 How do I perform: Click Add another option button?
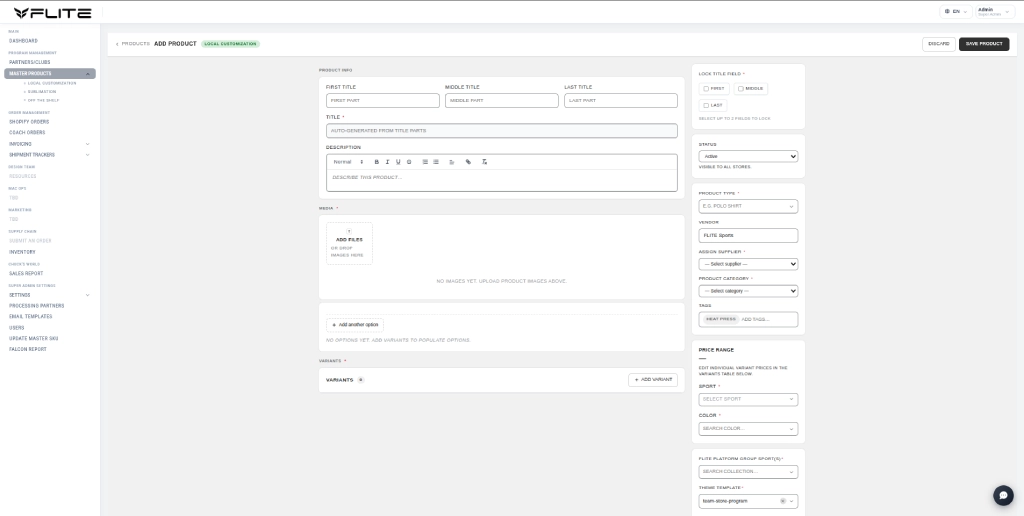pyautogui.click(x=355, y=325)
